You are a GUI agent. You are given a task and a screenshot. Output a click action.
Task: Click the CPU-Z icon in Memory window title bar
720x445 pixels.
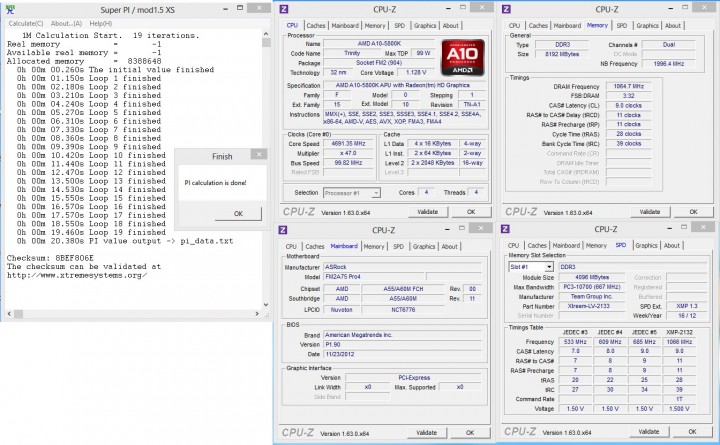[x=506, y=9]
